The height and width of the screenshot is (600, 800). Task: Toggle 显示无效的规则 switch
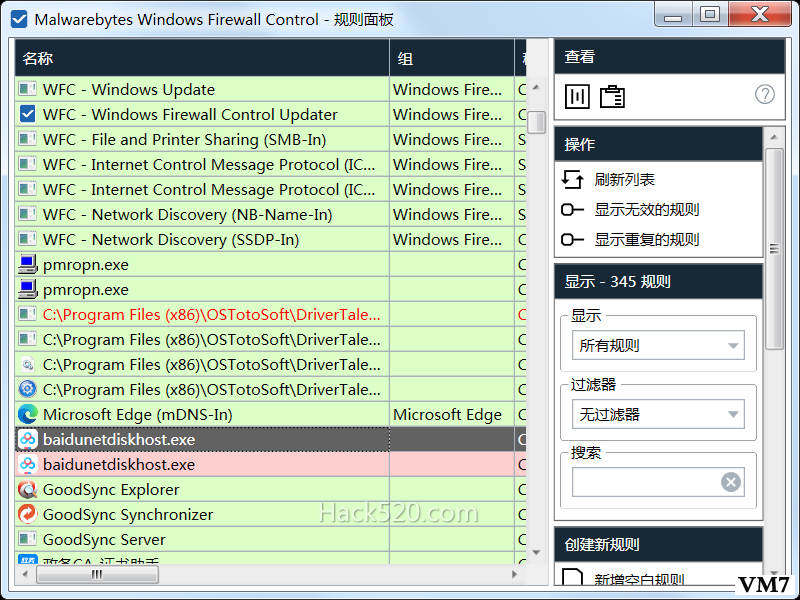pos(572,210)
